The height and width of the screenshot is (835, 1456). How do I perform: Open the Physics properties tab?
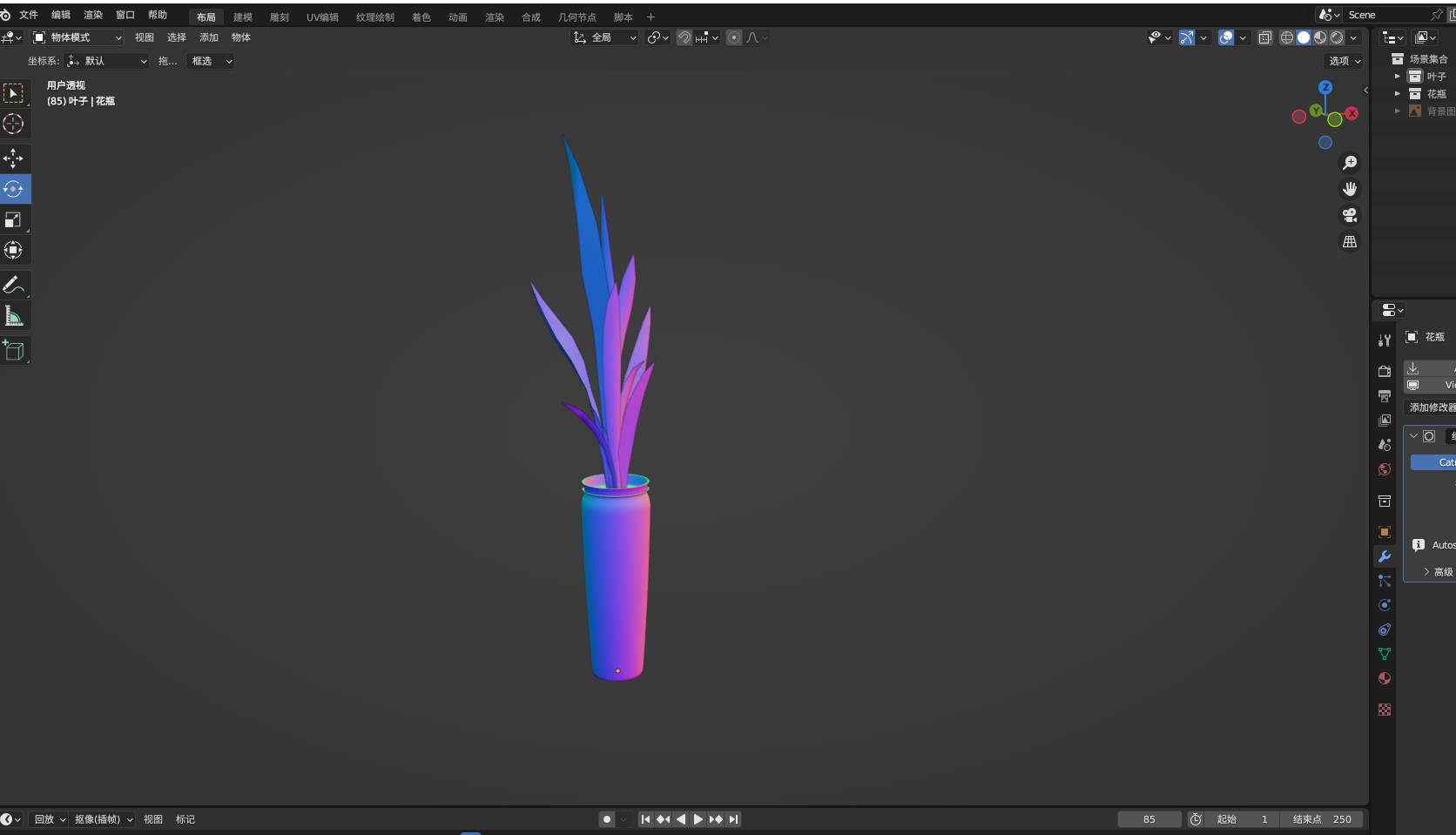(x=1385, y=605)
